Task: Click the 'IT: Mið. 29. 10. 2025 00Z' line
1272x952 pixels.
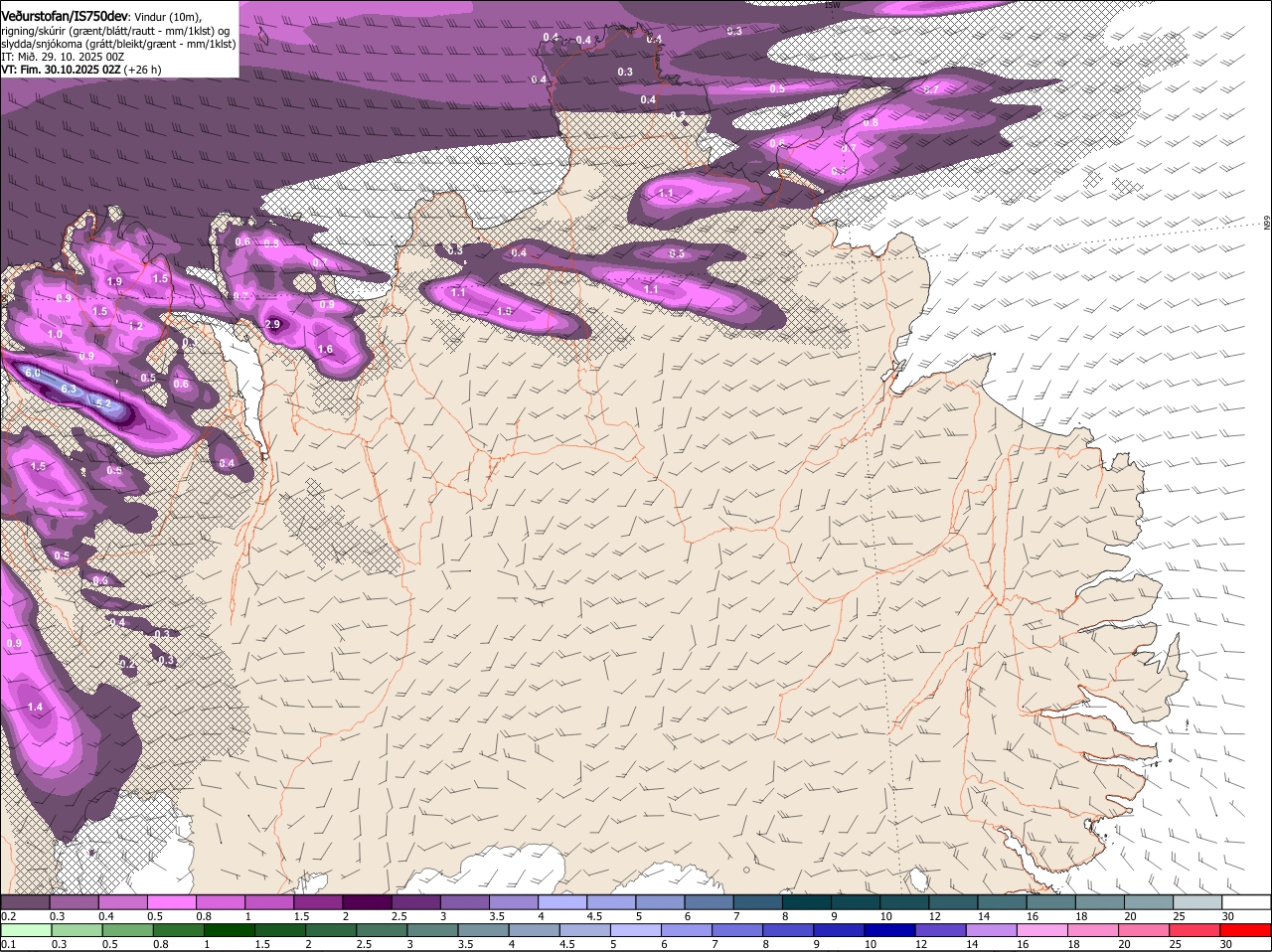Action: [x=63, y=57]
